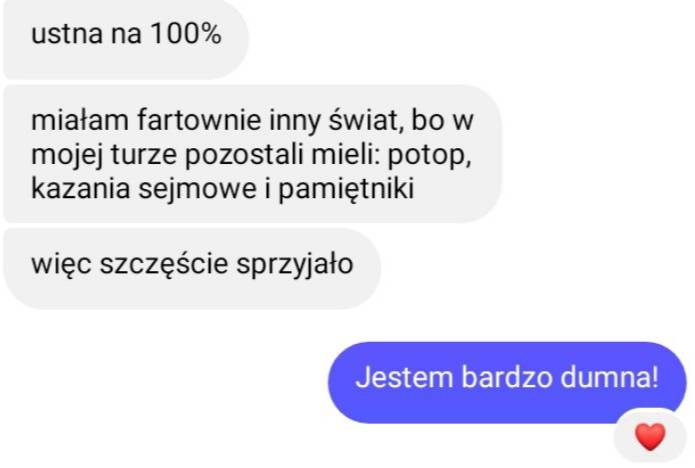Image resolution: width=695 pixels, height=468 pixels.
Task: Click the word "potop," in the message
Action: [x=429, y=155]
